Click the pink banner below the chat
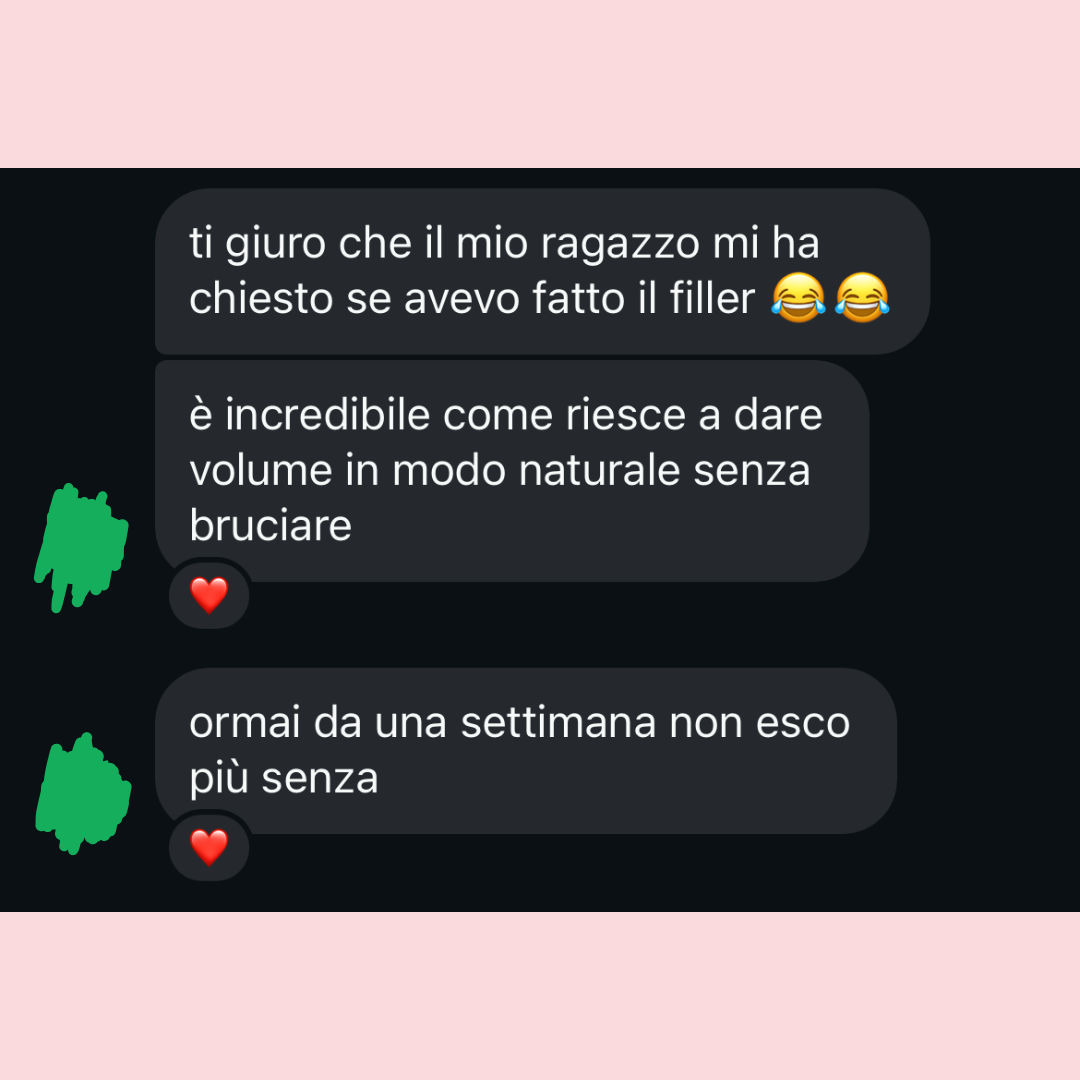This screenshot has width=1080, height=1080. point(540,996)
